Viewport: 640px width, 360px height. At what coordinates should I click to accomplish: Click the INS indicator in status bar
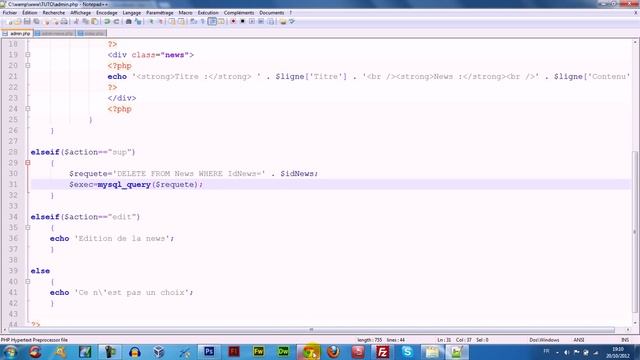(624, 340)
